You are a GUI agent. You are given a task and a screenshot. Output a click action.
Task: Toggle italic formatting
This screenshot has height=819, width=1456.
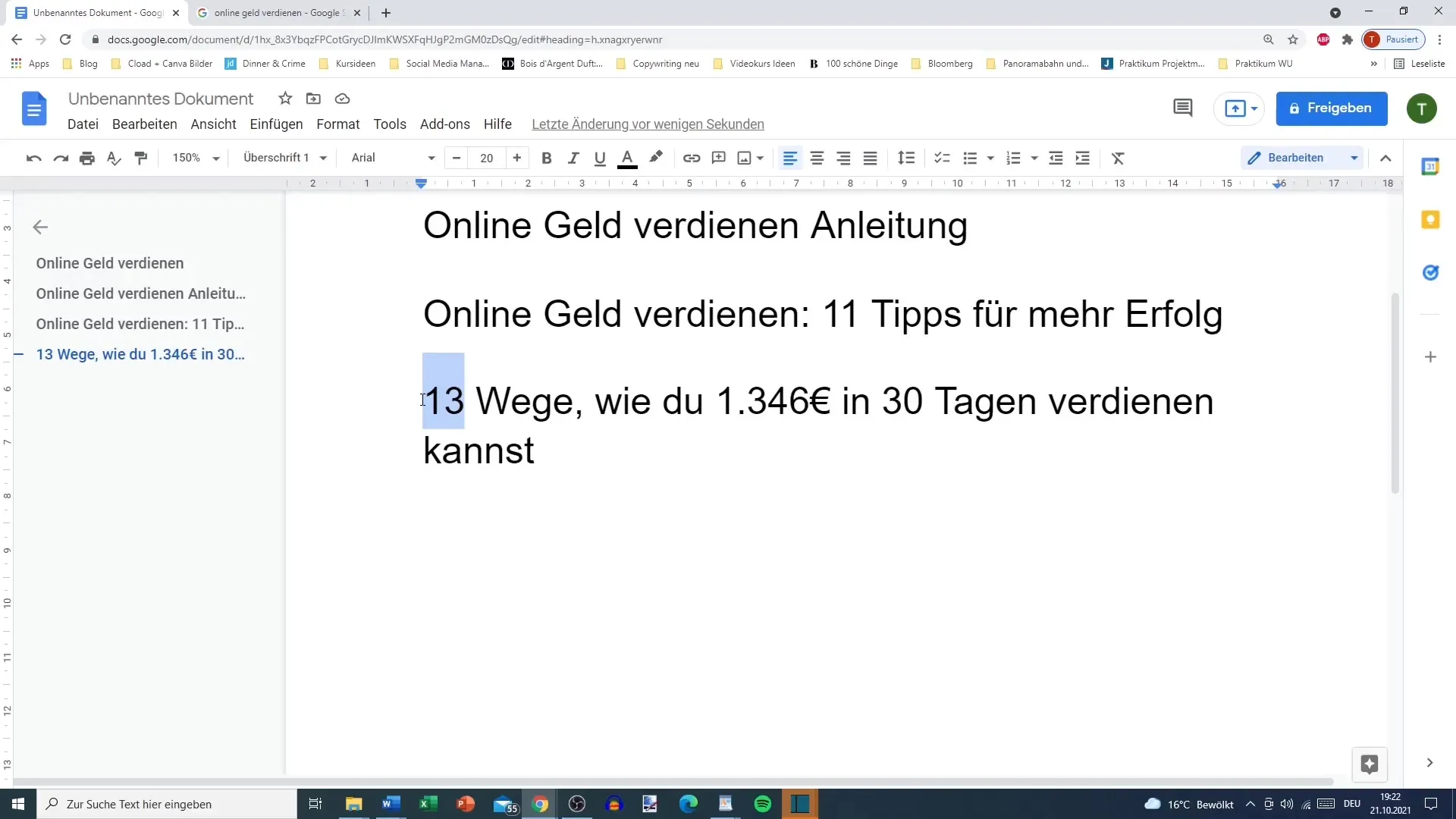pyautogui.click(x=573, y=158)
